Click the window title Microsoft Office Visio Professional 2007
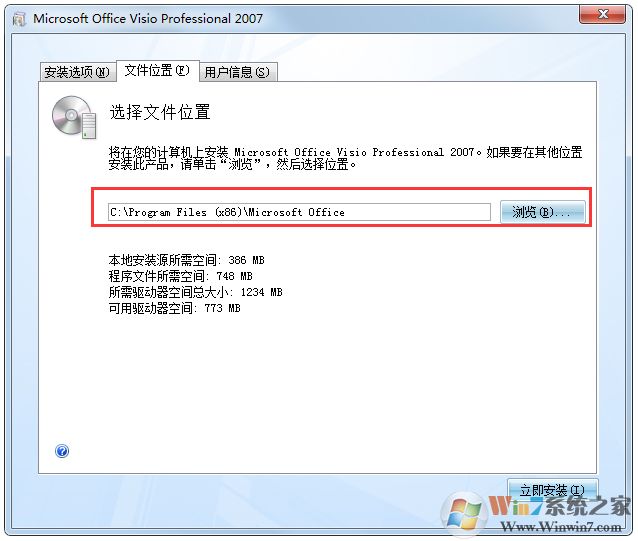The width and height of the screenshot is (638, 541). [148, 19]
